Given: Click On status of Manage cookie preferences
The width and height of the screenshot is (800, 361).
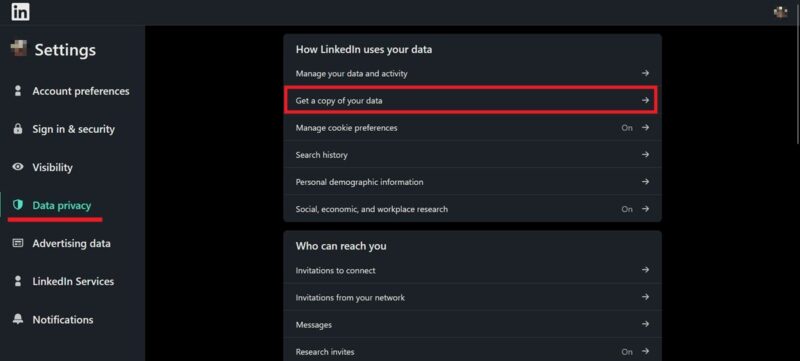Looking at the screenshot, I should click(627, 127).
